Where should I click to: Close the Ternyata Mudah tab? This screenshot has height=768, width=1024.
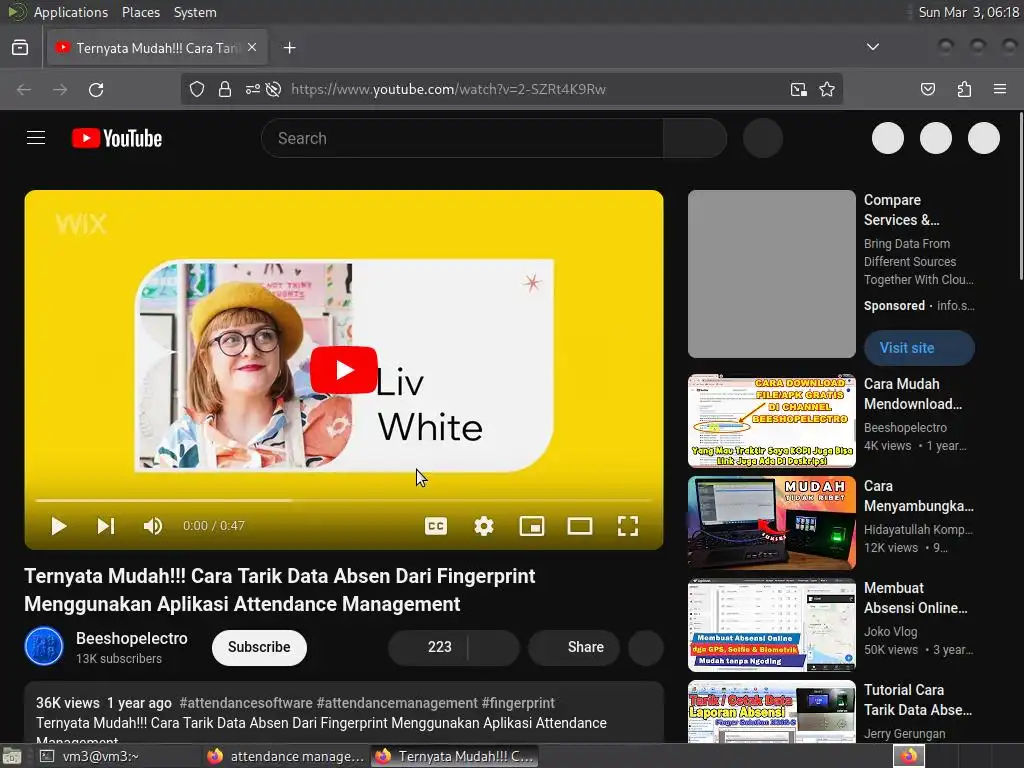point(252,47)
